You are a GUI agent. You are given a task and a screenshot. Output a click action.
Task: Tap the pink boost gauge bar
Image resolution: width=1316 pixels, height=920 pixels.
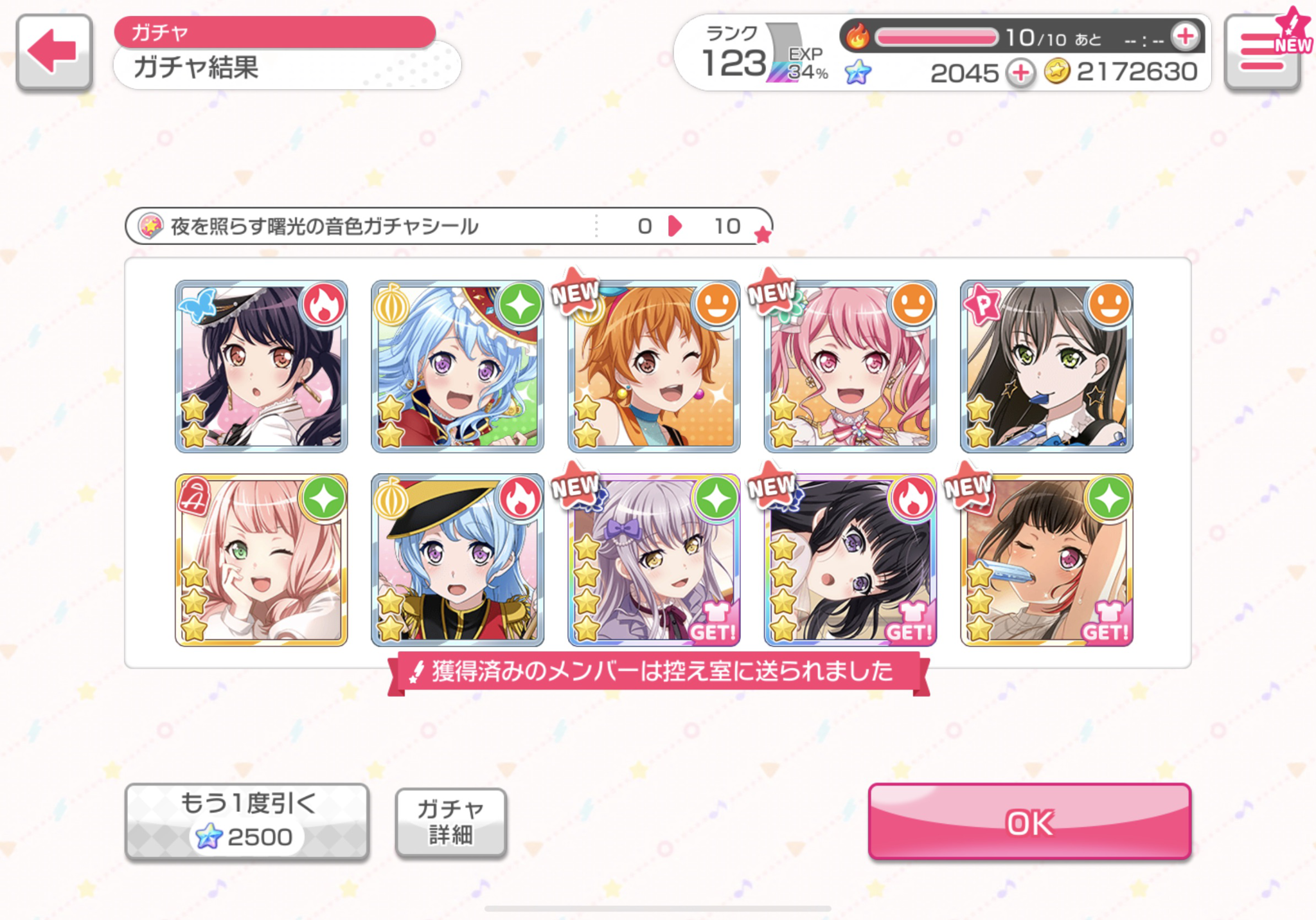pos(936,37)
